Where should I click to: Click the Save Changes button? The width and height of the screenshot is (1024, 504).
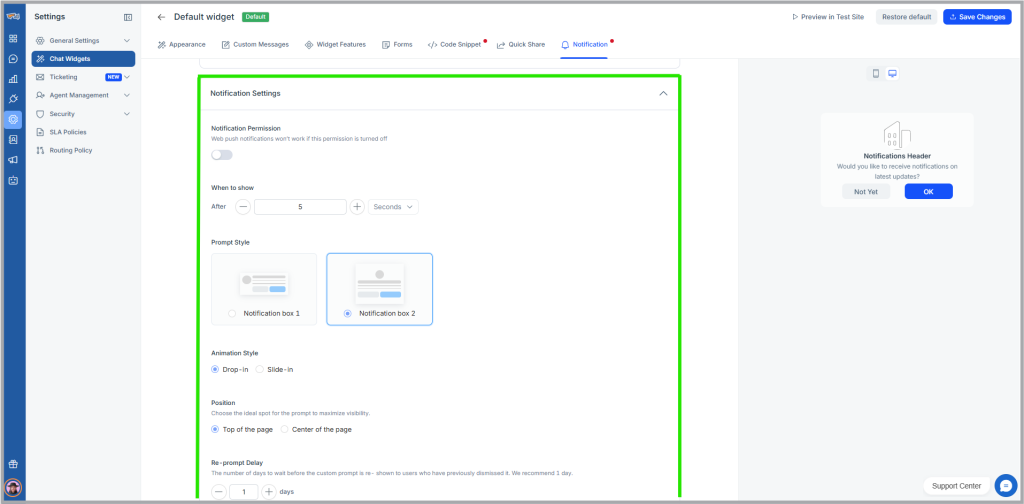click(x=976, y=17)
